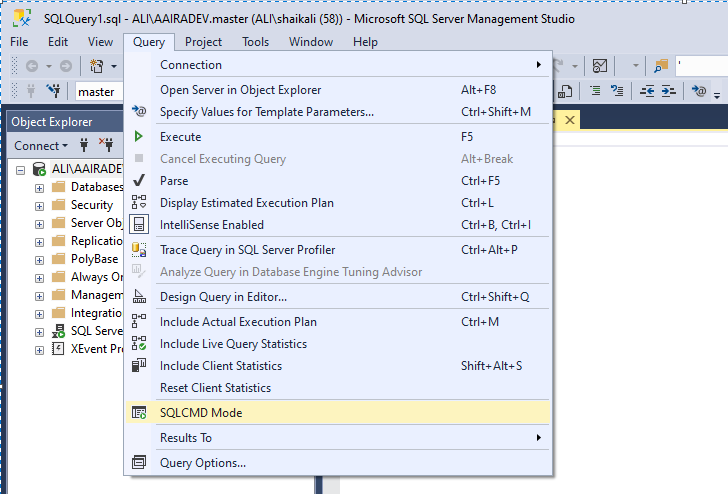Click the Navigate Forward toolbar button
The width and height of the screenshot is (728, 494).
coord(66,66)
